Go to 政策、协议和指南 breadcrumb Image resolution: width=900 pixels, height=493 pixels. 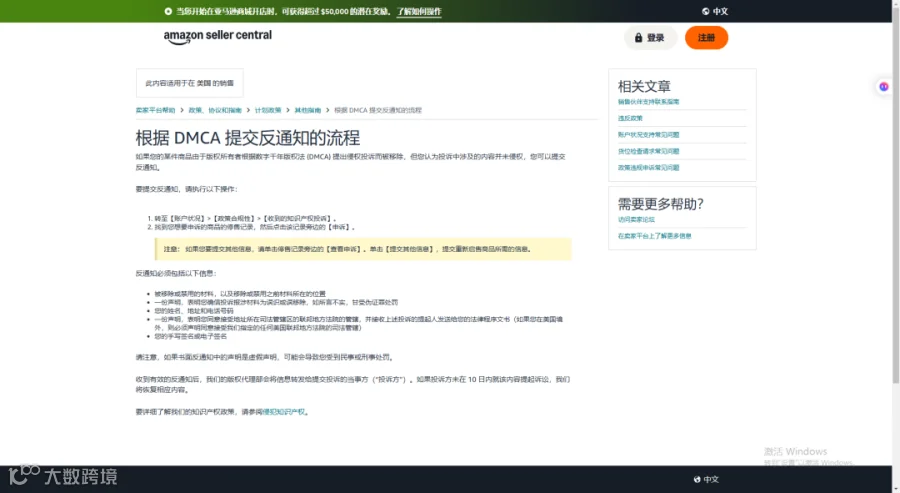click(x=215, y=110)
